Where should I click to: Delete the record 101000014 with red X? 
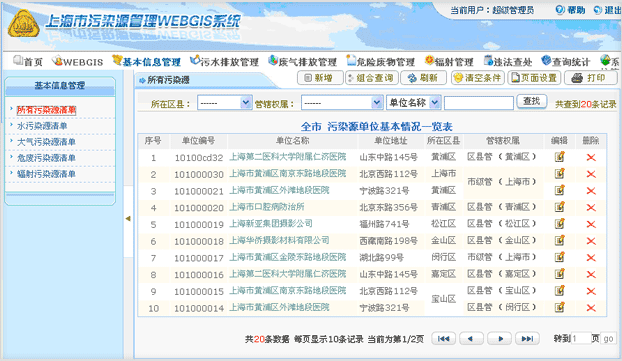pyautogui.click(x=591, y=308)
